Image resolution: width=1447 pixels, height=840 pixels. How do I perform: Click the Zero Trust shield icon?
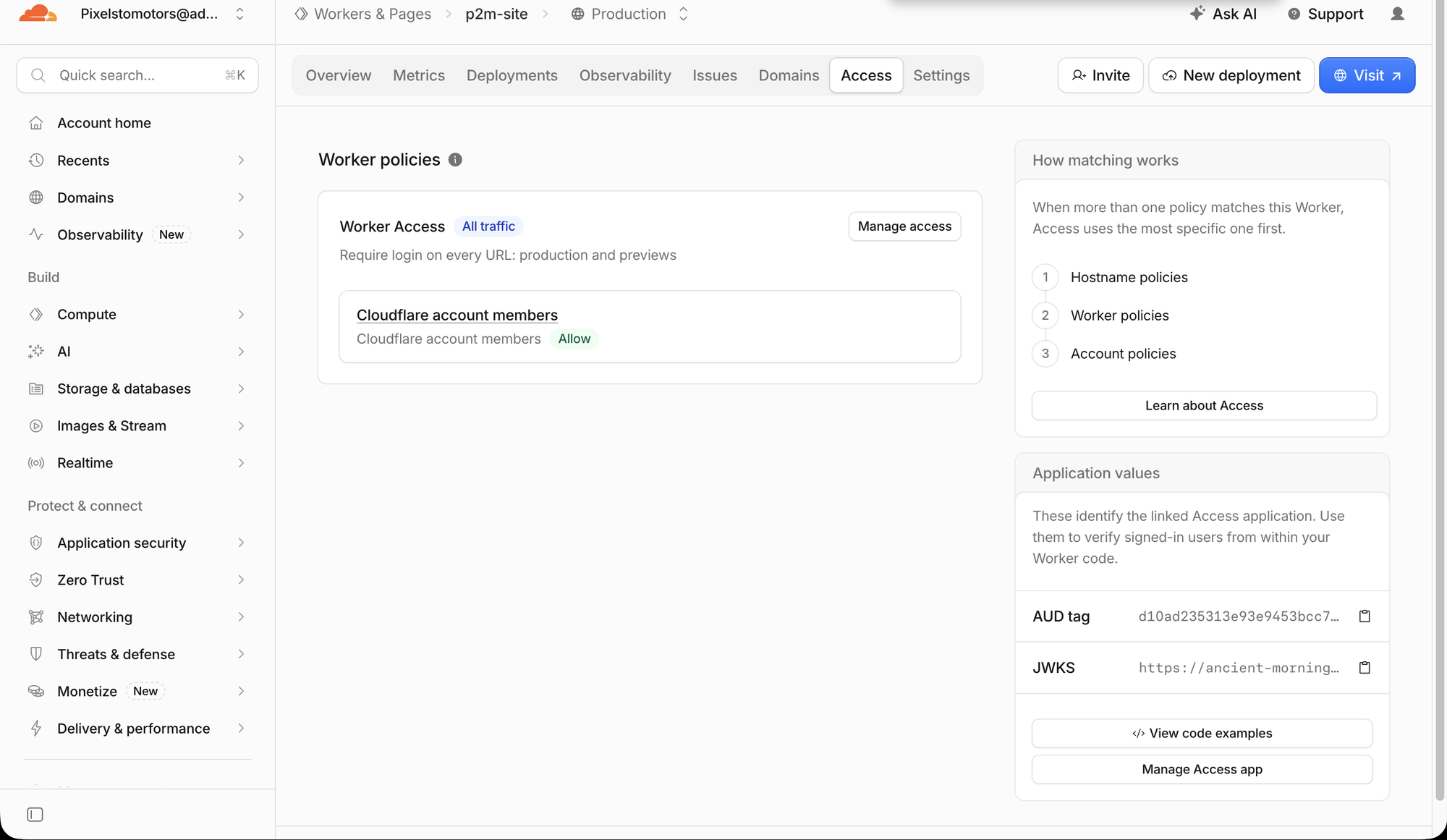click(36, 580)
